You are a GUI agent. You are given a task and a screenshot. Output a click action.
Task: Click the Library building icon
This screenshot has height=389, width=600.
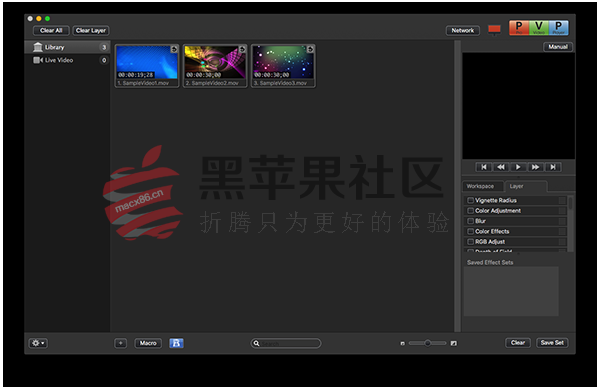click(38, 47)
